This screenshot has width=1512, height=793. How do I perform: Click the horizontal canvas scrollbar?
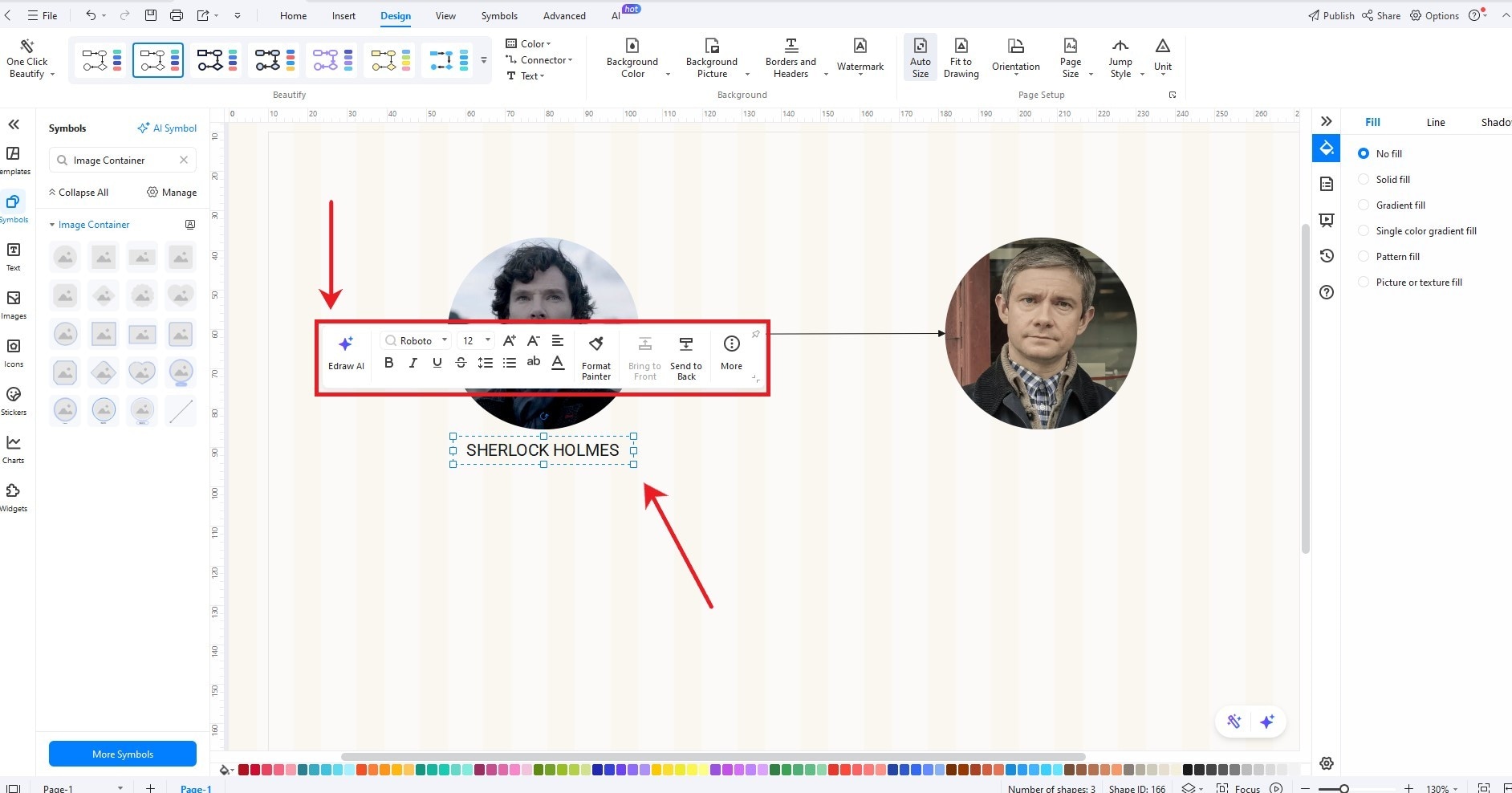click(x=713, y=756)
